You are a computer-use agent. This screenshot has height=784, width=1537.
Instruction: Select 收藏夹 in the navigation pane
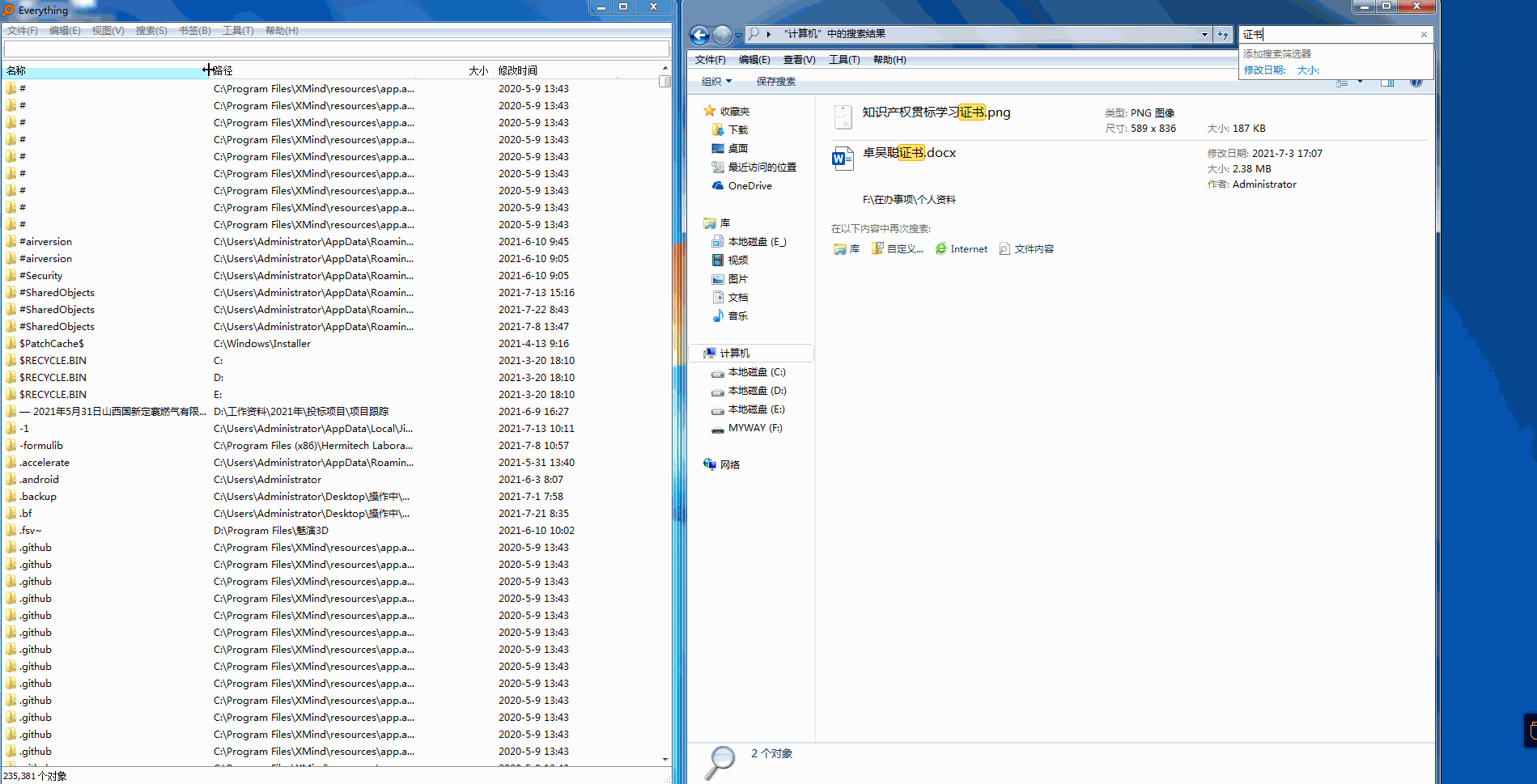pos(726,111)
